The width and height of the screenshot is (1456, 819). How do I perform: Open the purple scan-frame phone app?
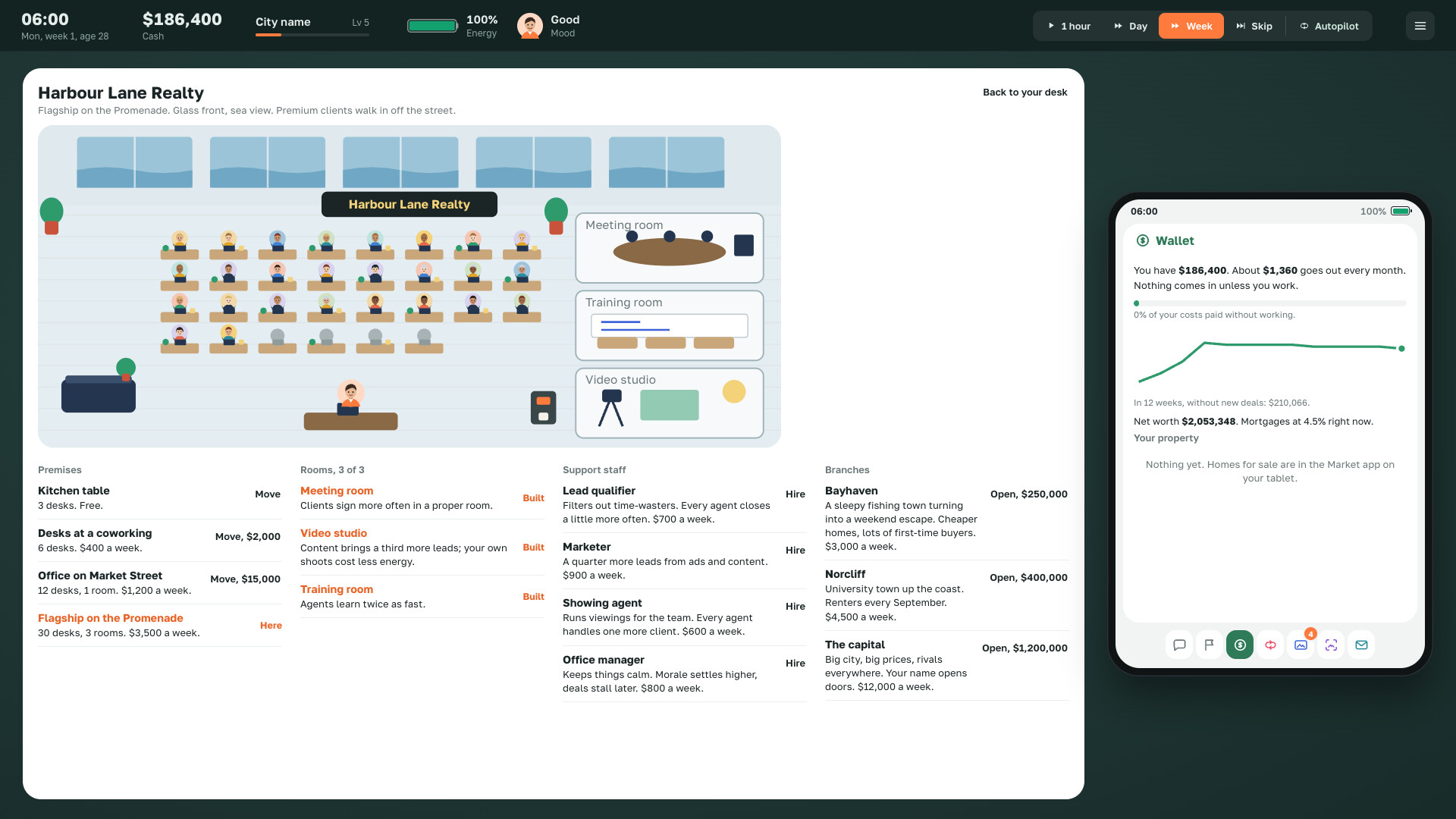(x=1331, y=645)
